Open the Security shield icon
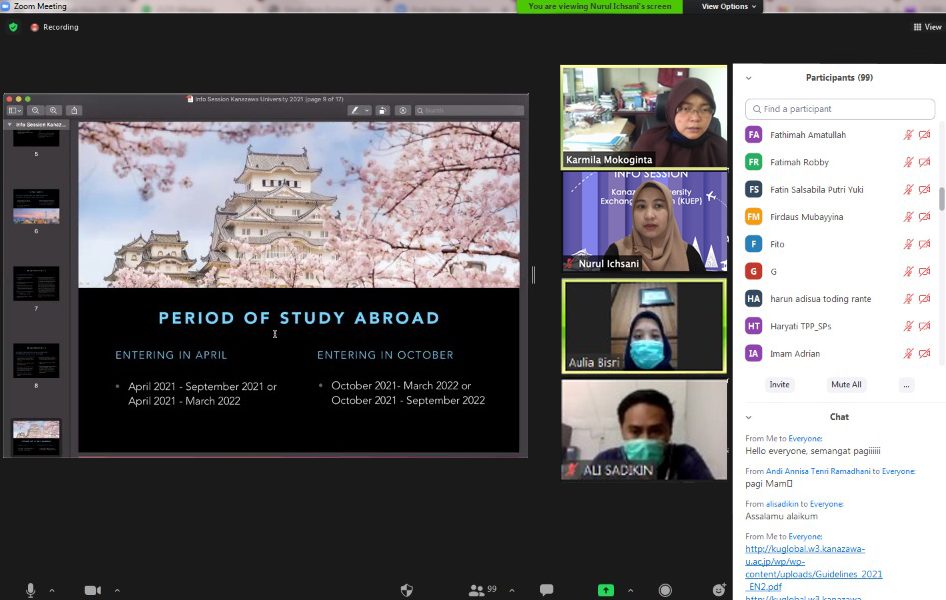This screenshot has height=600, width=946. pyautogui.click(x=406, y=590)
